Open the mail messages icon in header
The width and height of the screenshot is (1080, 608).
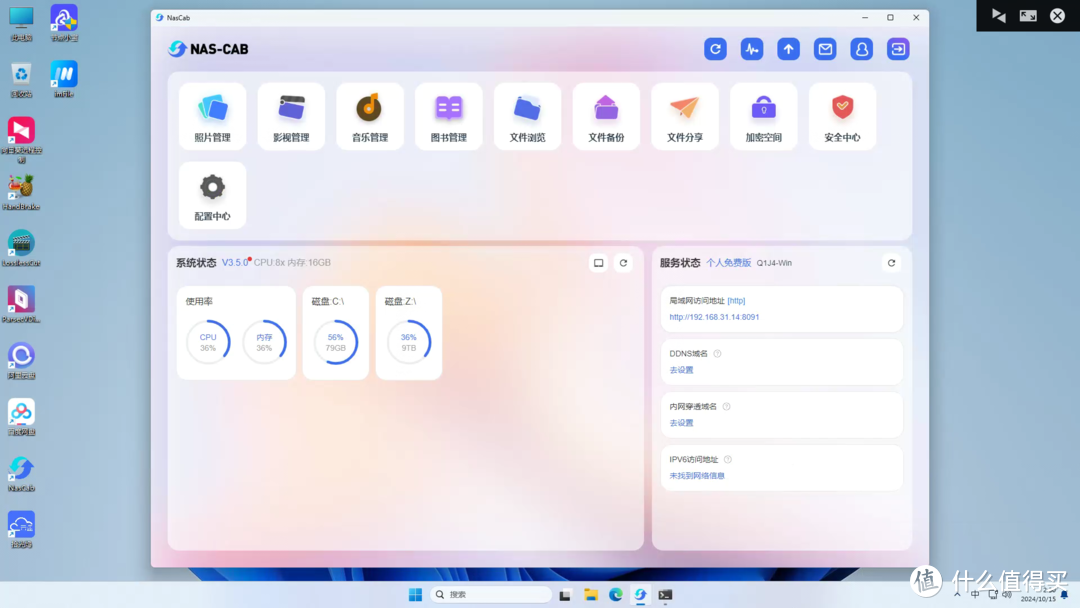coord(825,49)
